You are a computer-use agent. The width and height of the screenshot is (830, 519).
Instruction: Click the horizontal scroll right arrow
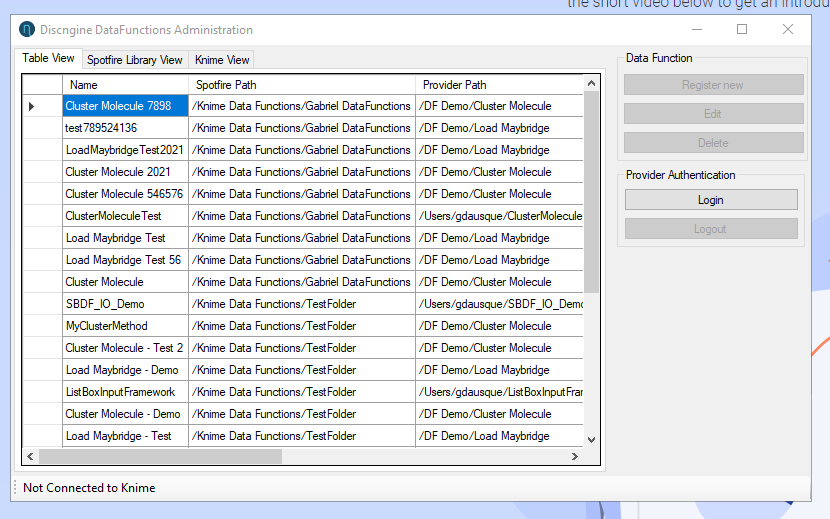pyautogui.click(x=575, y=457)
